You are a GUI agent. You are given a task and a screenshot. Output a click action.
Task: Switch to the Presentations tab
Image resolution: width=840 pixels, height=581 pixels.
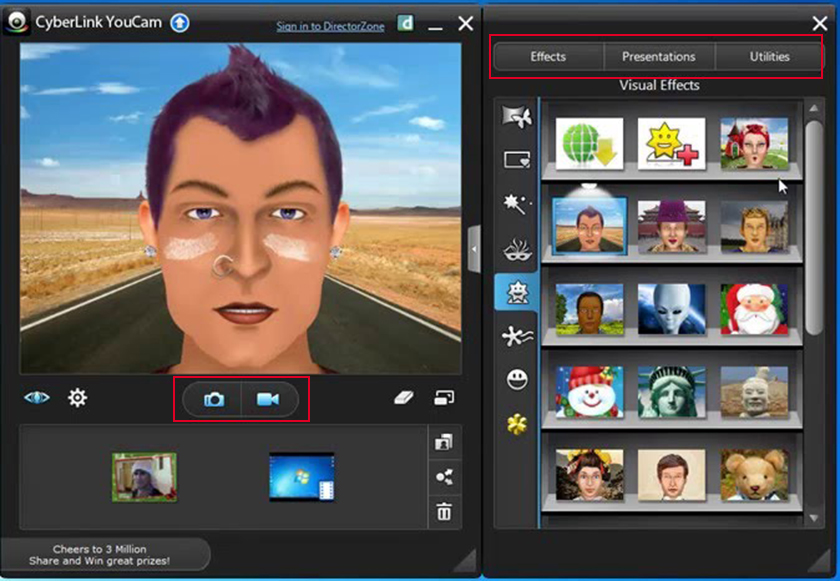[659, 57]
